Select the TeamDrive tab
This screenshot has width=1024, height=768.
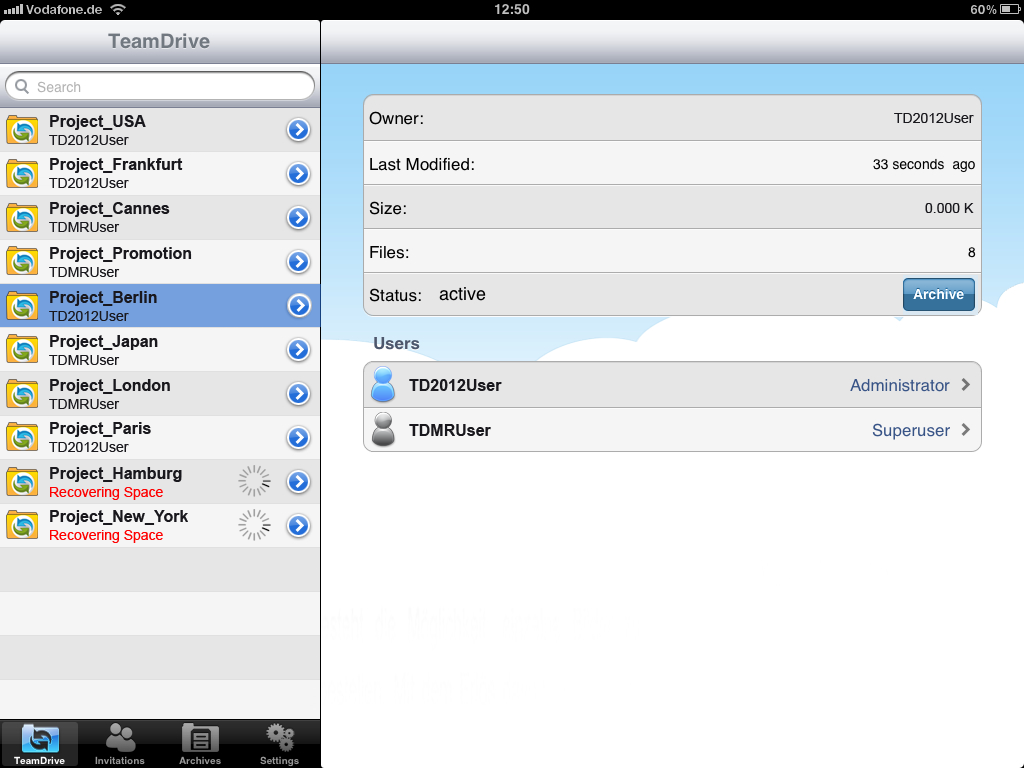[39, 744]
